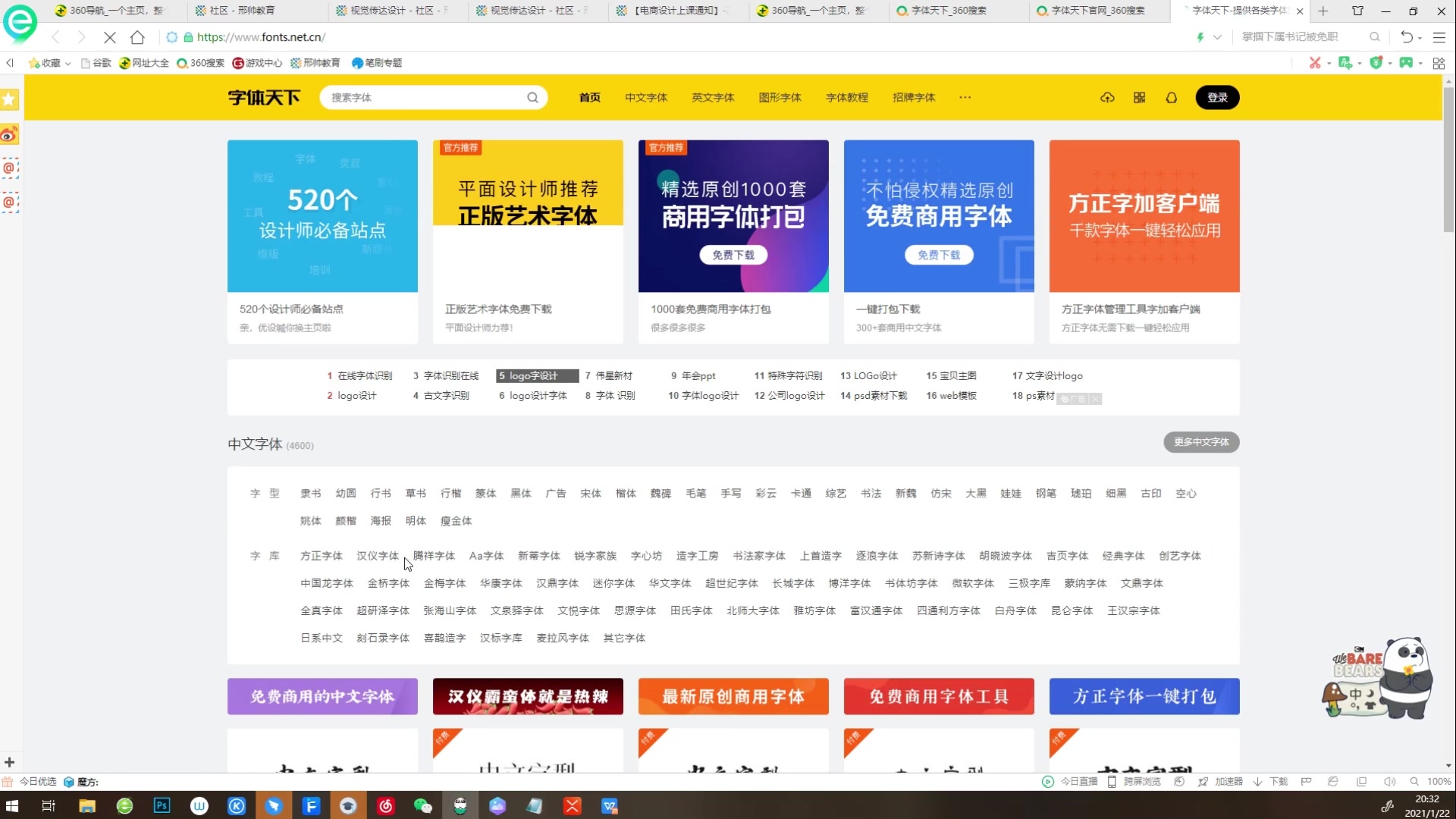The height and width of the screenshot is (819, 1456).
Task: Click the page vertical scrollbar thumb
Action: point(1448,159)
